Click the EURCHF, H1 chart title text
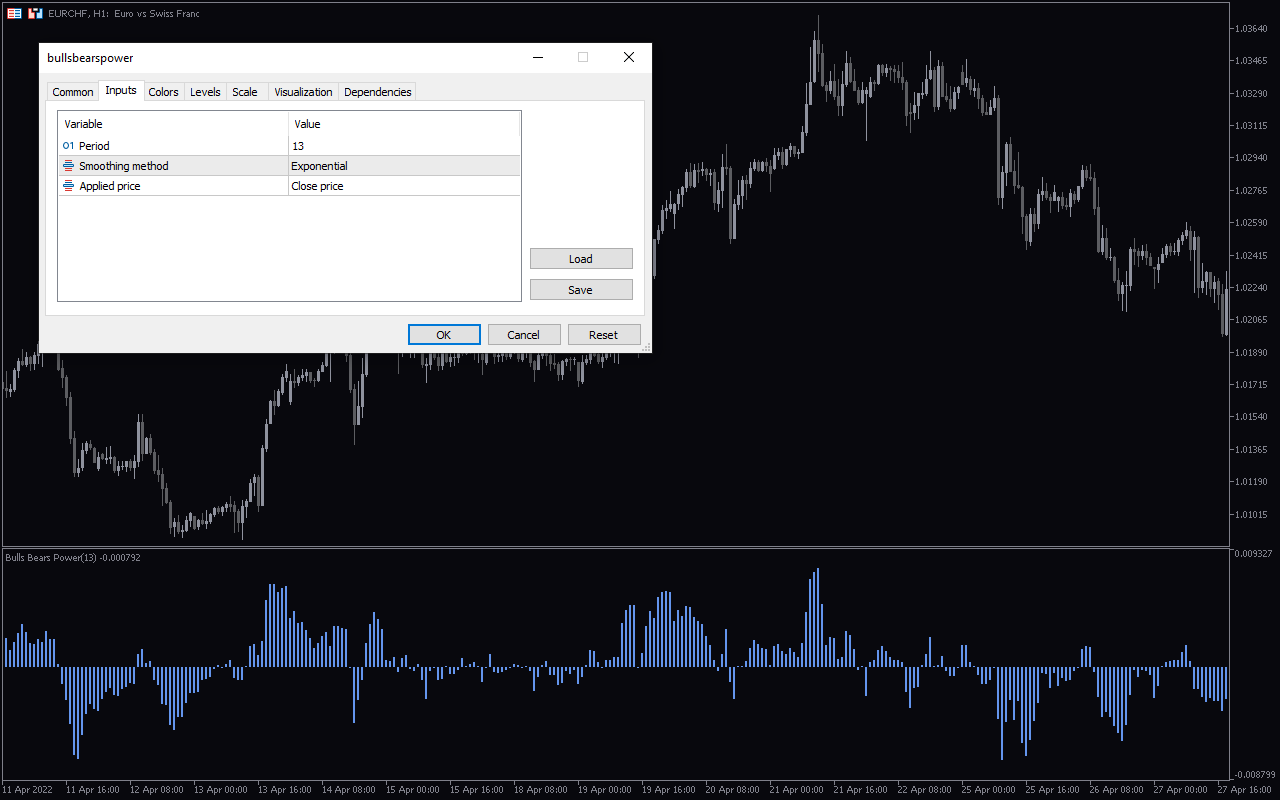The height and width of the screenshot is (800, 1280). tap(124, 13)
